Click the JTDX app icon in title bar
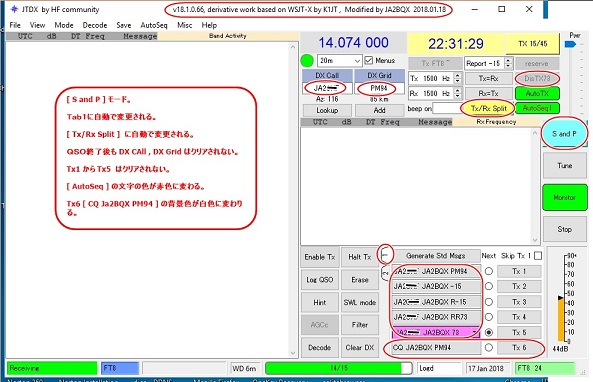The image size is (593, 382). pos(14,9)
